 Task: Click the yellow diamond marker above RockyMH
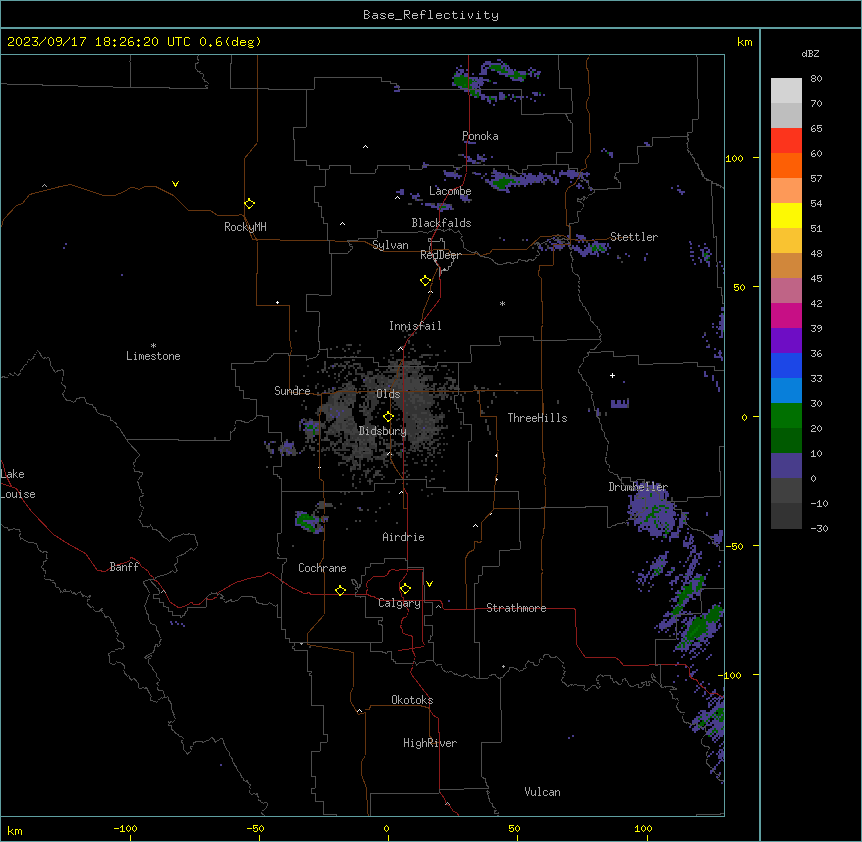click(250, 204)
